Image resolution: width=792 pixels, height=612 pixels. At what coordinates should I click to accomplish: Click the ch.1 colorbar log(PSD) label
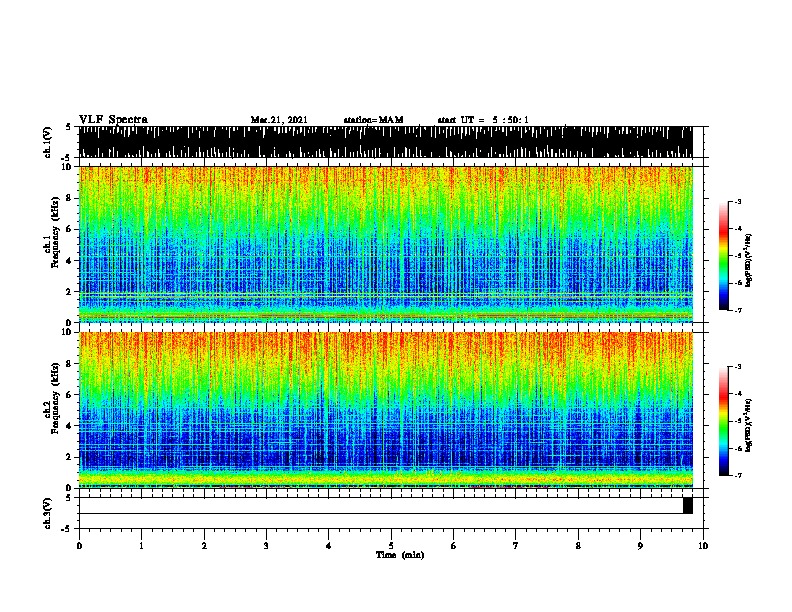pyautogui.click(x=748, y=261)
